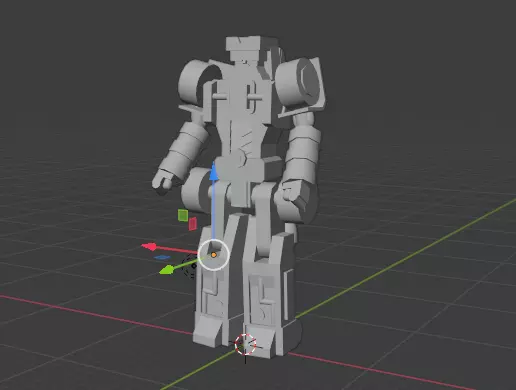Select the green square plane handle of the gizmo
Screen dimensions: 516x390
(x=183, y=215)
